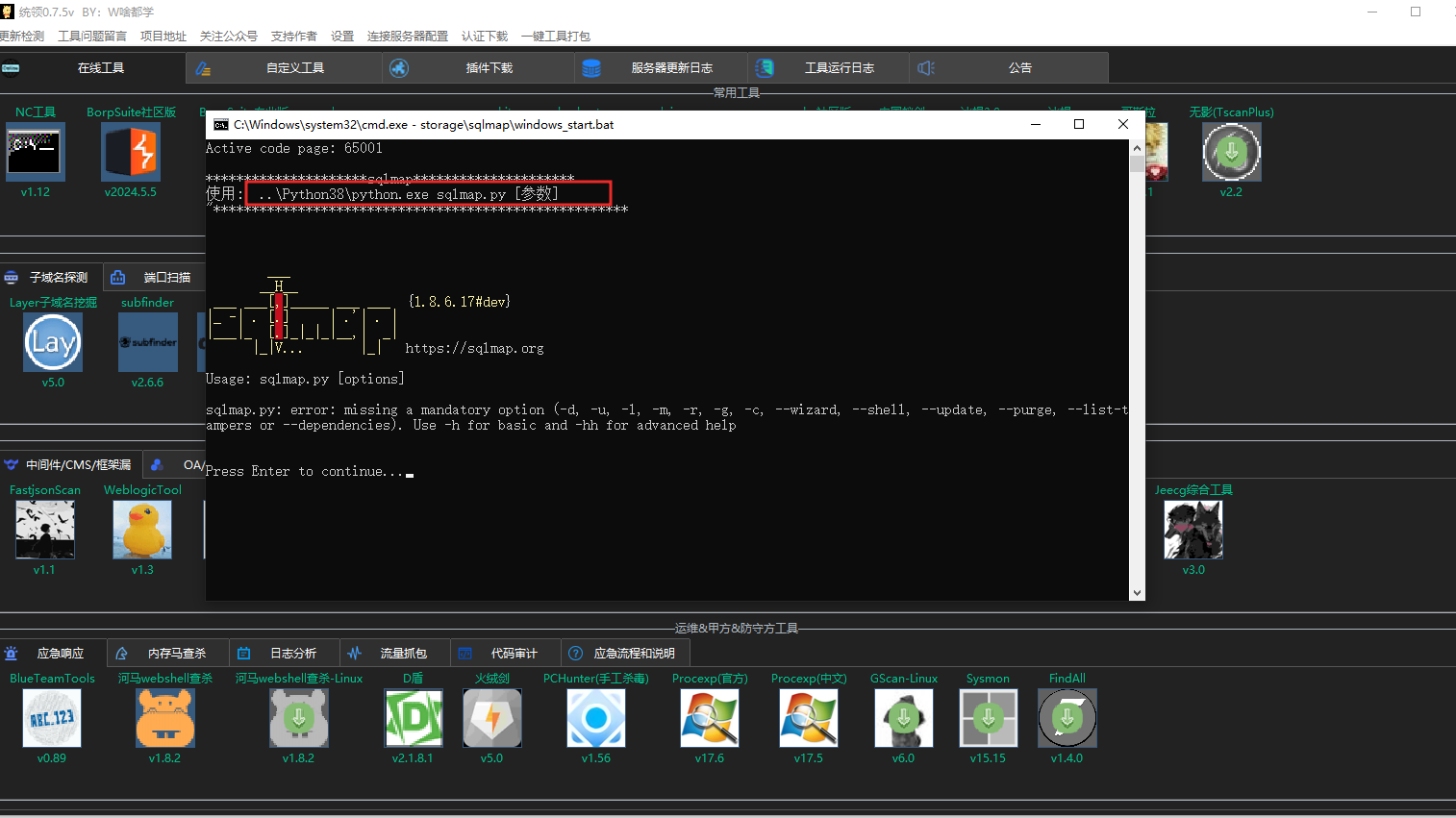Click the 项目地址 menu entry

163,36
